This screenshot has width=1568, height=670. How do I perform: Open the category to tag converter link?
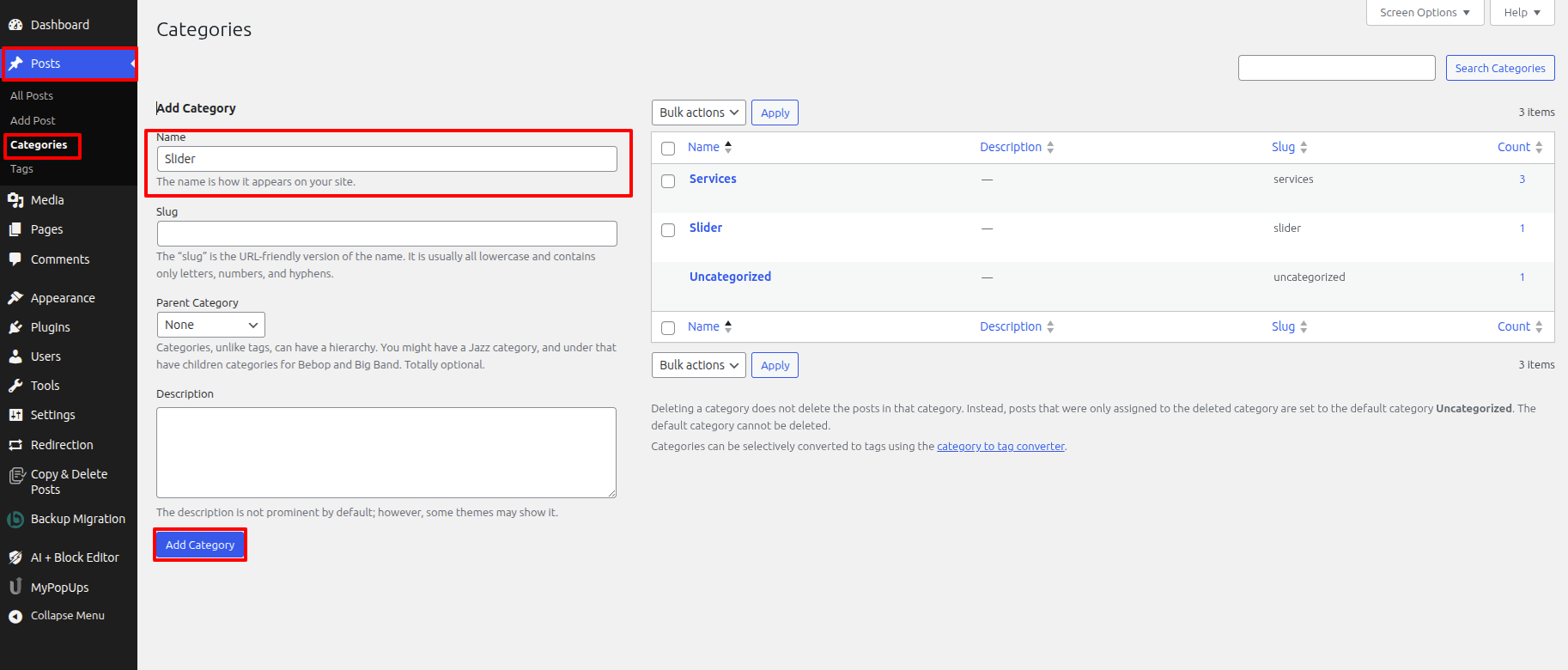1000,446
